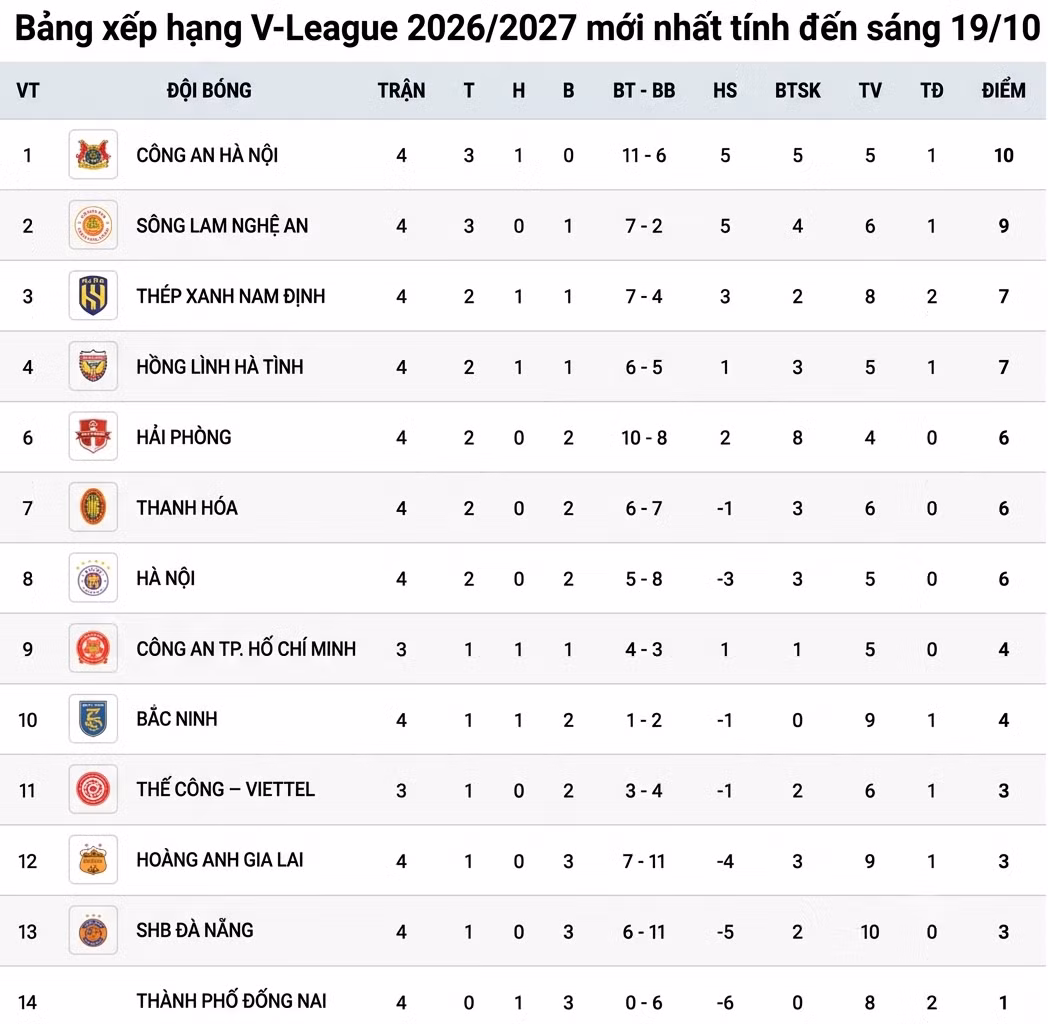Click the ĐỘI BÓNG header
This screenshot has width=1048, height=1024.
[209, 90]
